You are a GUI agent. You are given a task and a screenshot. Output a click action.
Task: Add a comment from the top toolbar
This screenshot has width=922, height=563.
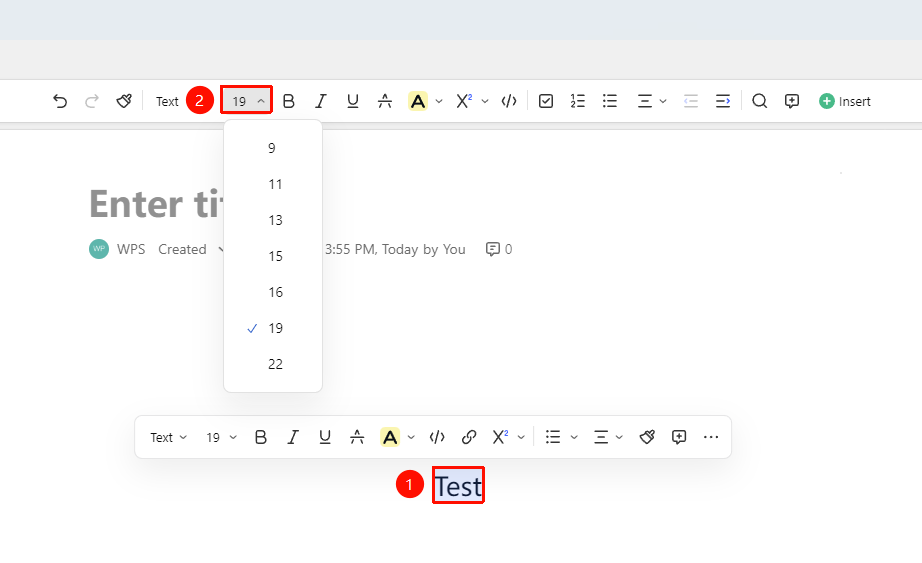[x=792, y=101]
